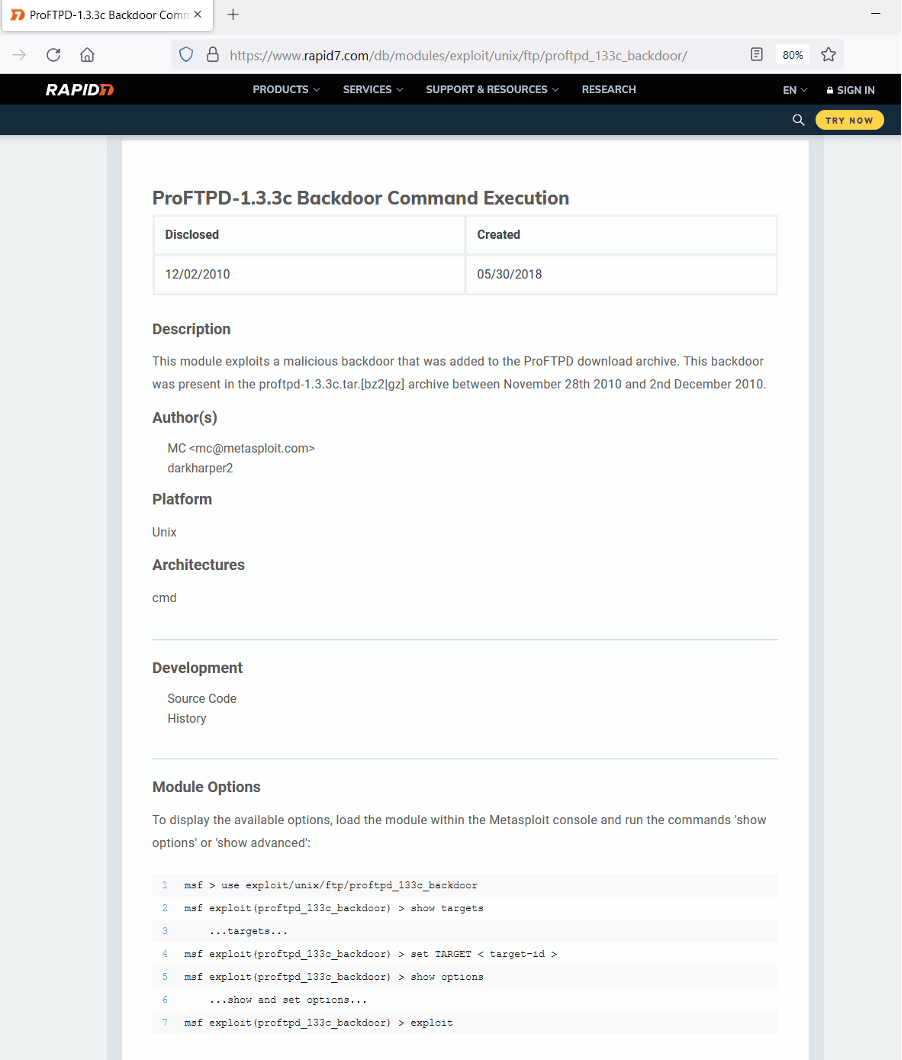Open a new browser tab
The width and height of the screenshot is (902, 1060).
click(233, 15)
